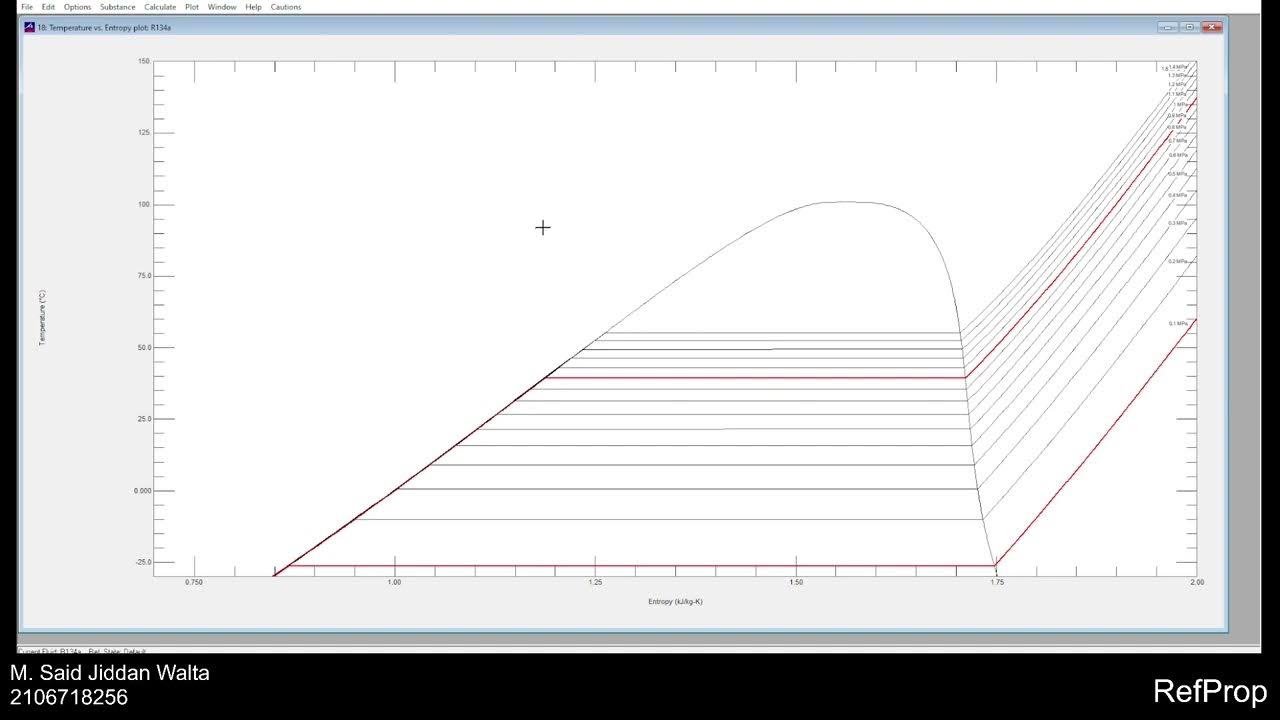Click the plot window title bar text
Viewport: 1280px width, 720px height.
[104, 28]
